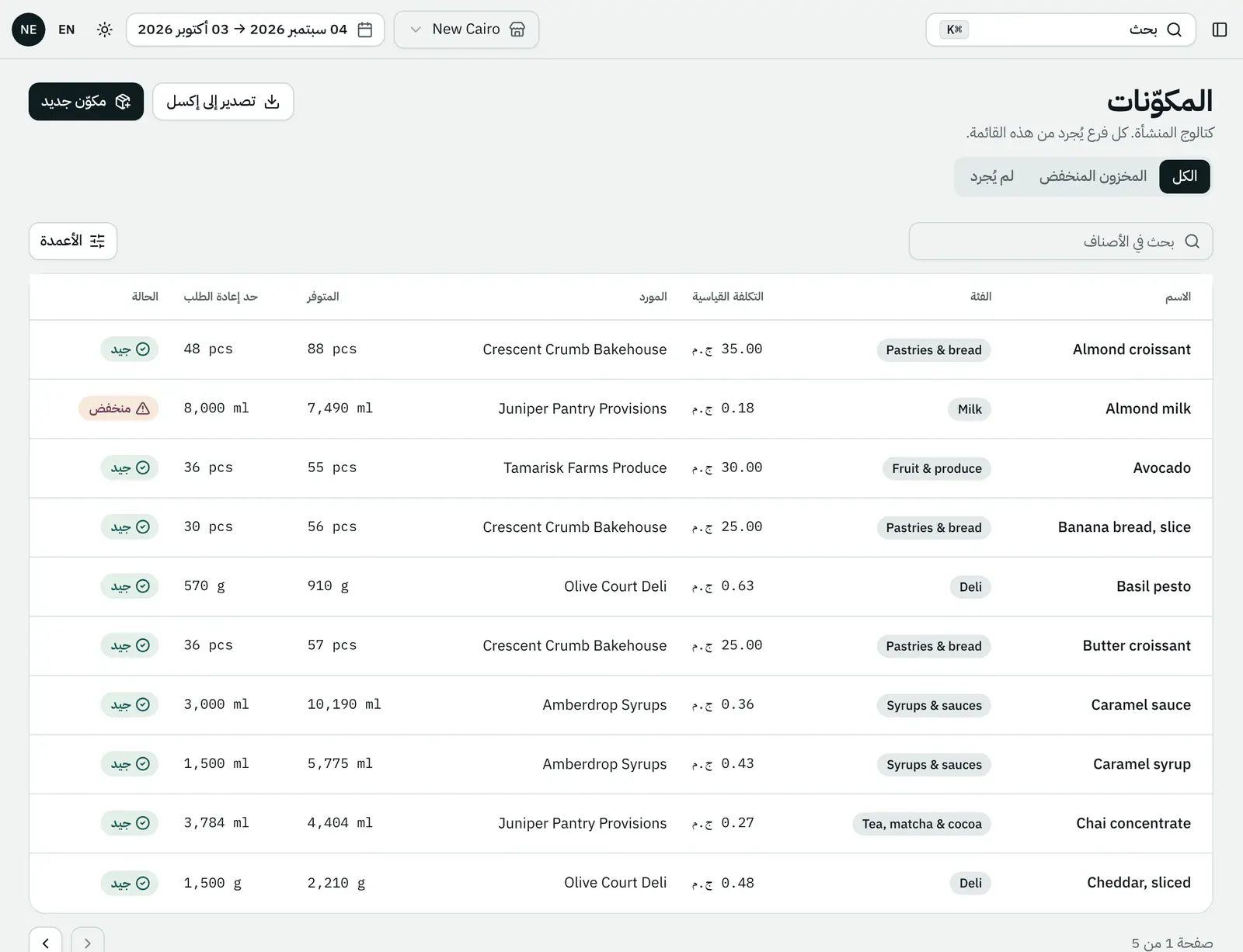The height and width of the screenshot is (952, 1243).
Task: Switch language to EN
Action: pyautogui.click(x=67, y=30)
